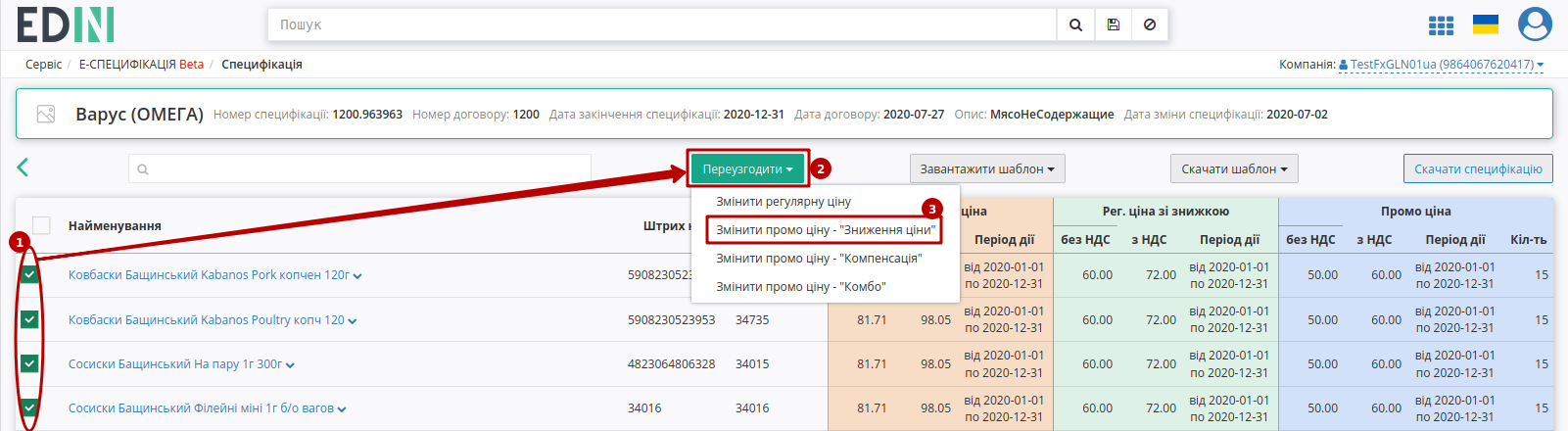The width and height of the screenshot is (1568, 431).
Task: Uncheck Сосиски Філейні міні row checkbox
Action: point(29,407)
